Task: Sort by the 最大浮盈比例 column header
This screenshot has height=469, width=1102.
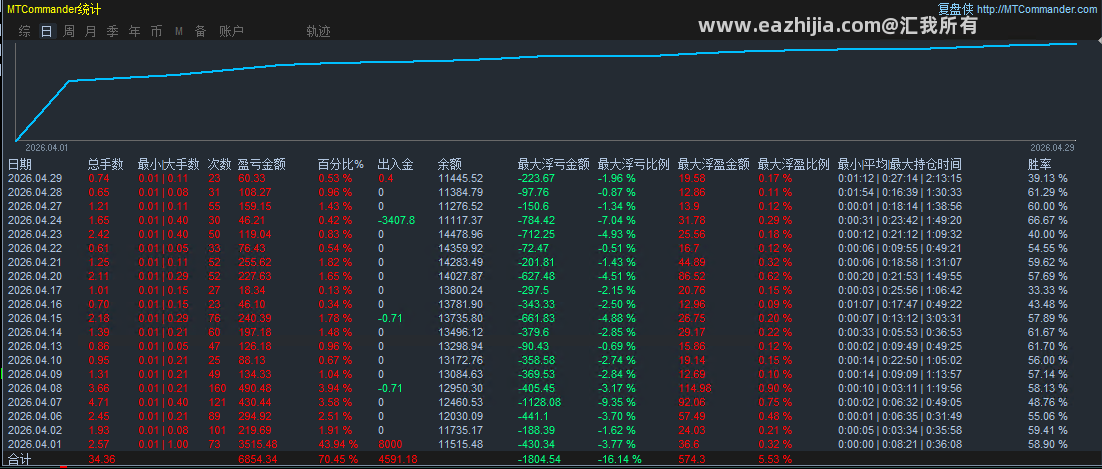Action: [x=794, y=165]
